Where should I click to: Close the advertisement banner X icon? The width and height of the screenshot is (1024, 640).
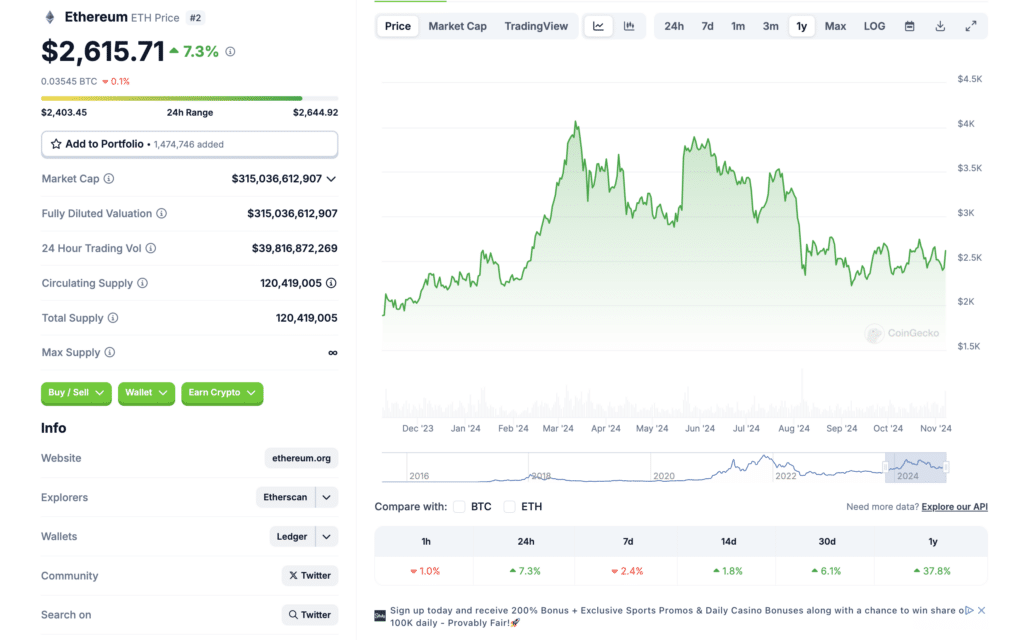tap(982, 611)
